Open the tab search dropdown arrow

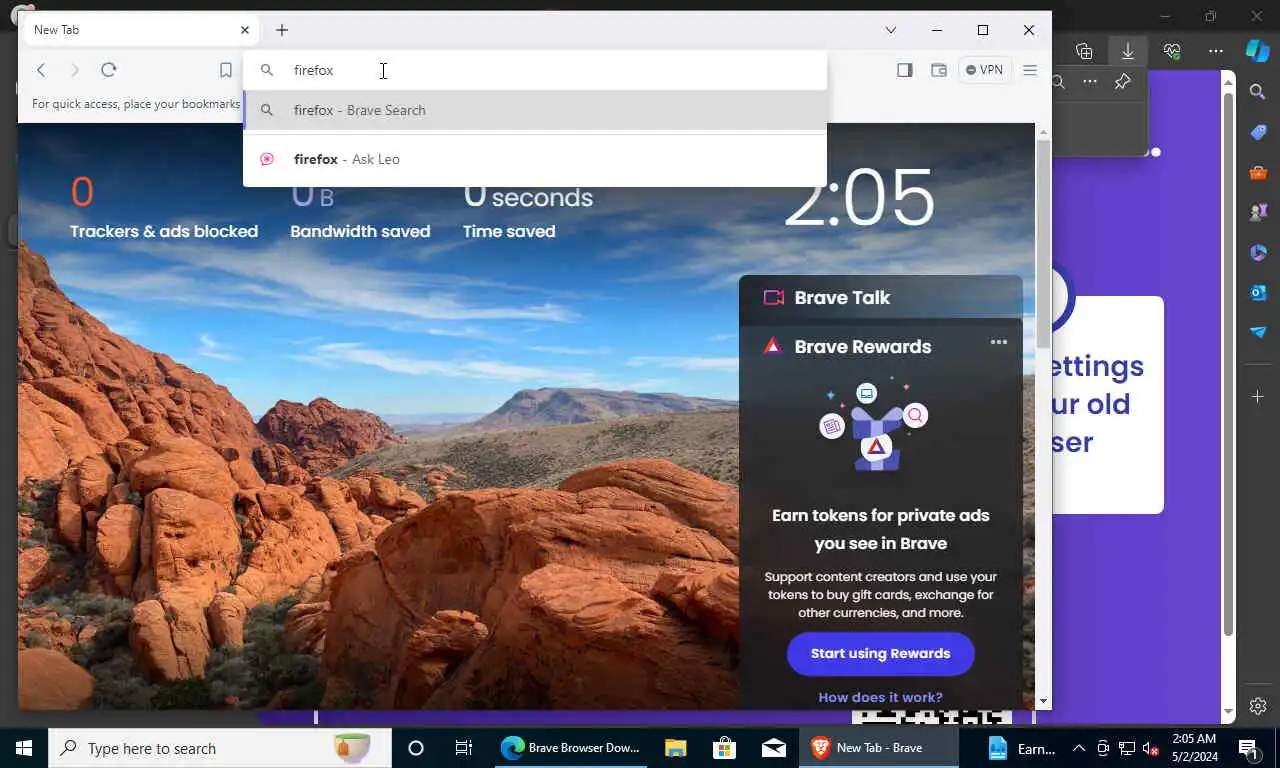coord(891,30)
